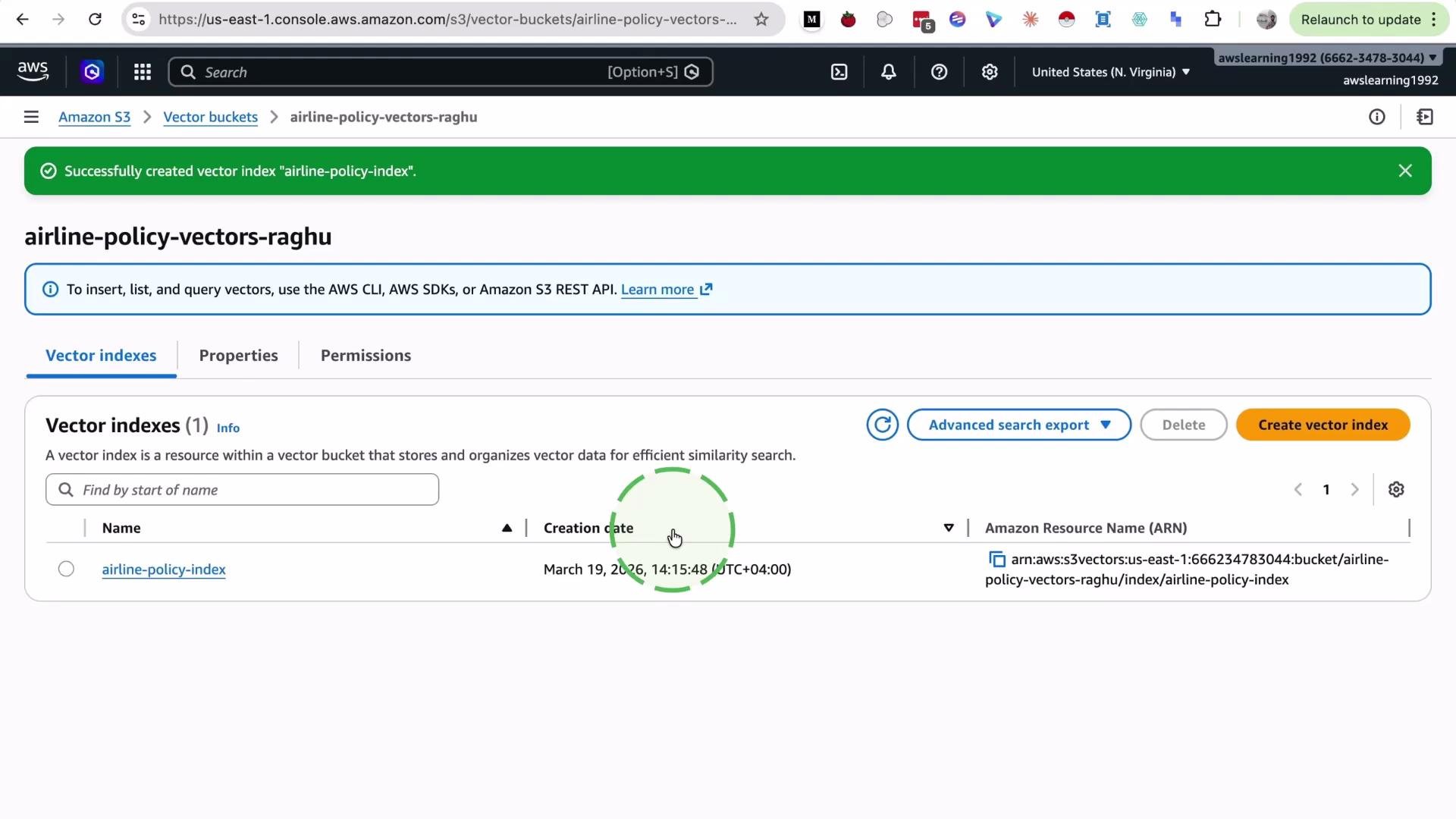Refresh the vector indexes list
Image resolution: width=1456 pixels, height=819 pixels.
(x=883, y=425)
